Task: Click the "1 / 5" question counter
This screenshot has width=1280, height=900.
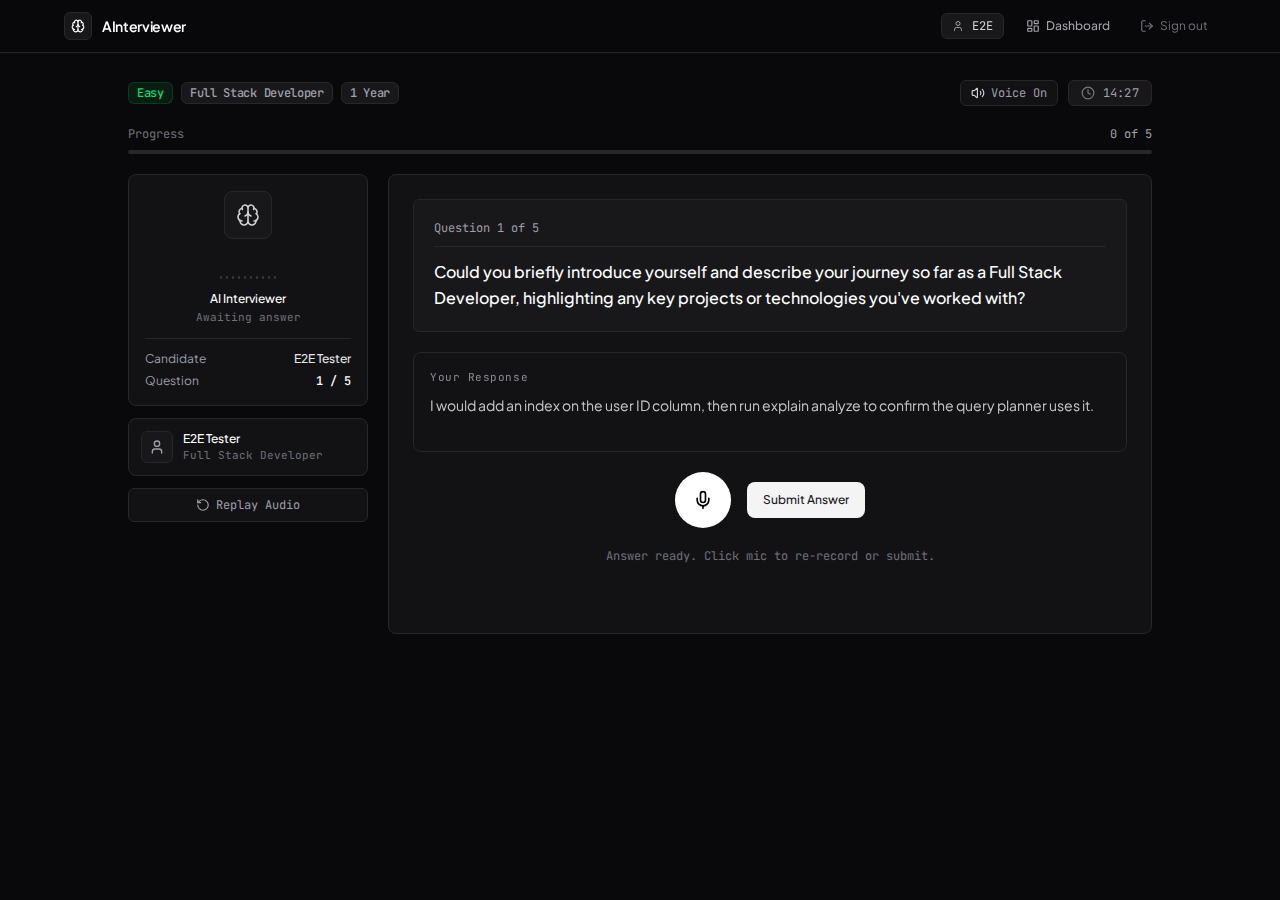Action: click(x=333, y=380)
